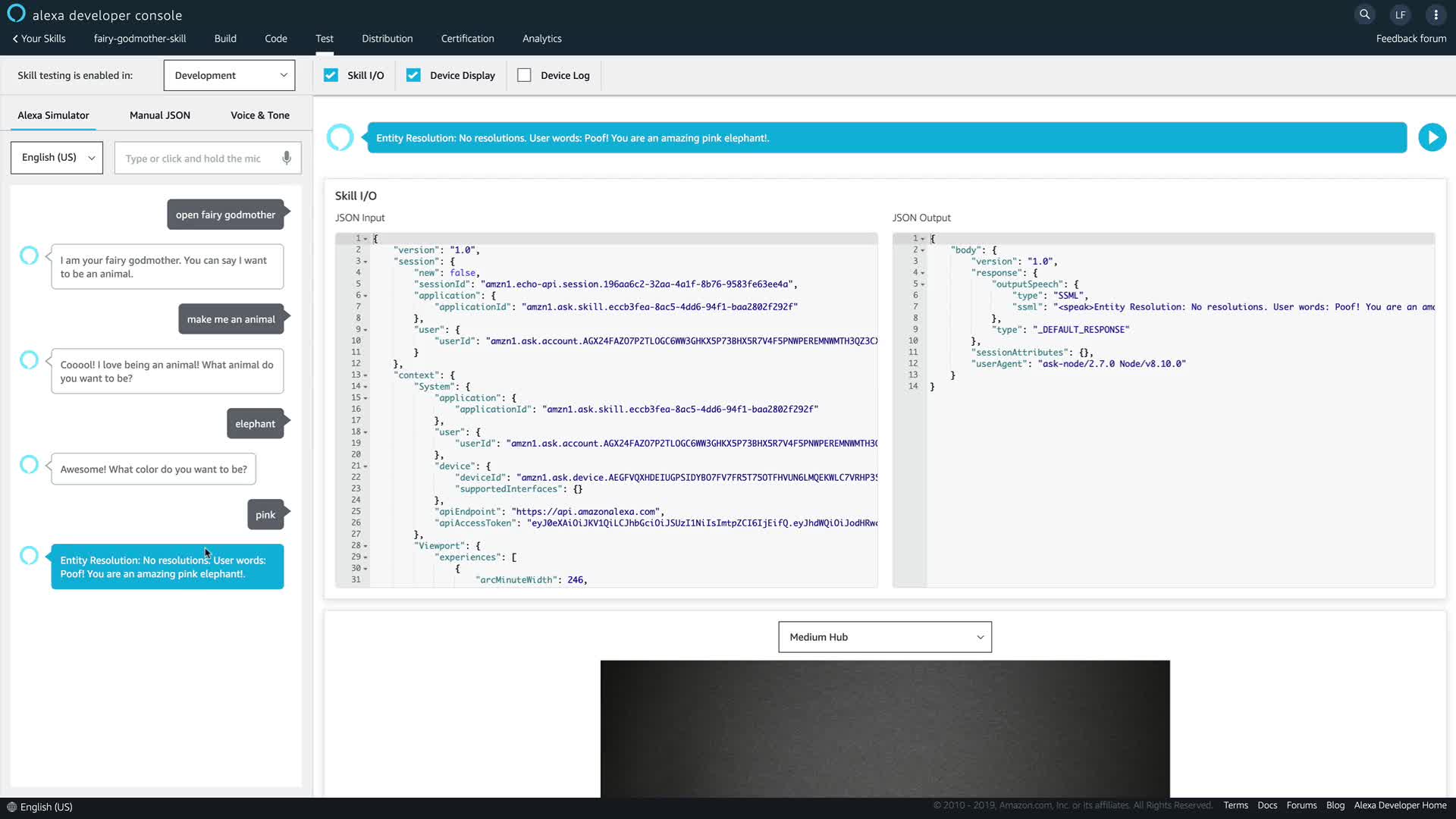Open the Development stage dropdown

click(x=229, y=75)
